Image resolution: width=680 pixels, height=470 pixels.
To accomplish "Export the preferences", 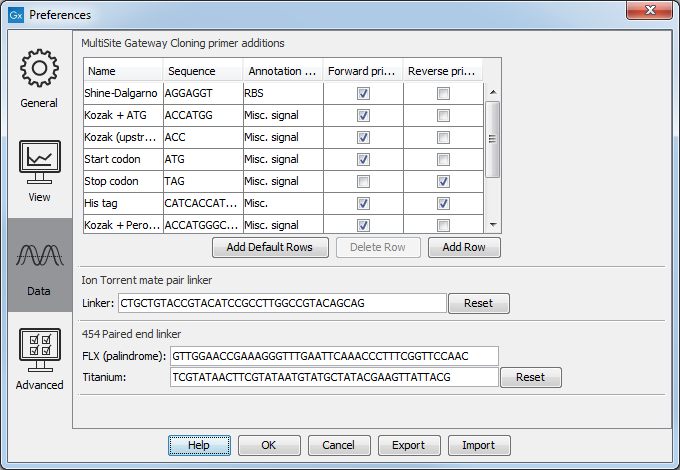I will coord(409,445).
